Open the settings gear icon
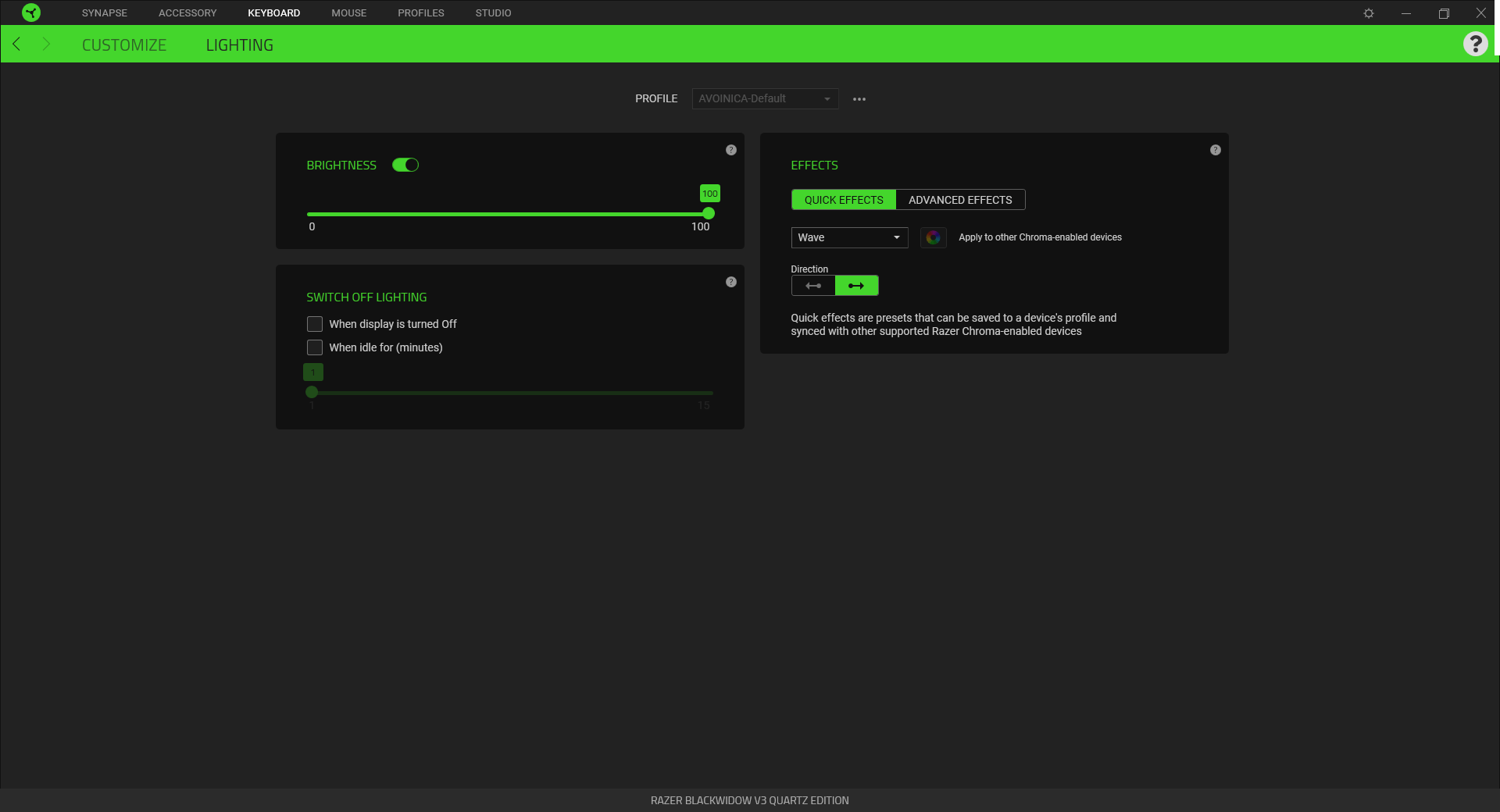1500x812 pixels. (1369, 13)
